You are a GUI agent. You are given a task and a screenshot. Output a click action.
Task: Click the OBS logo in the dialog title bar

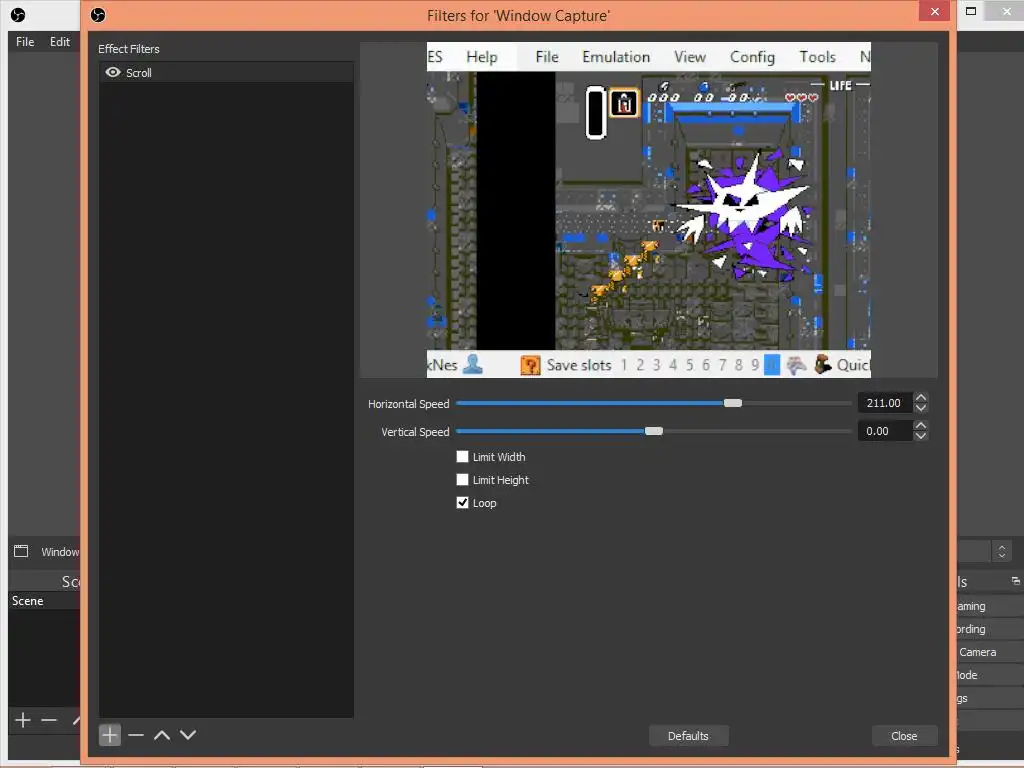tap(98, 15)
